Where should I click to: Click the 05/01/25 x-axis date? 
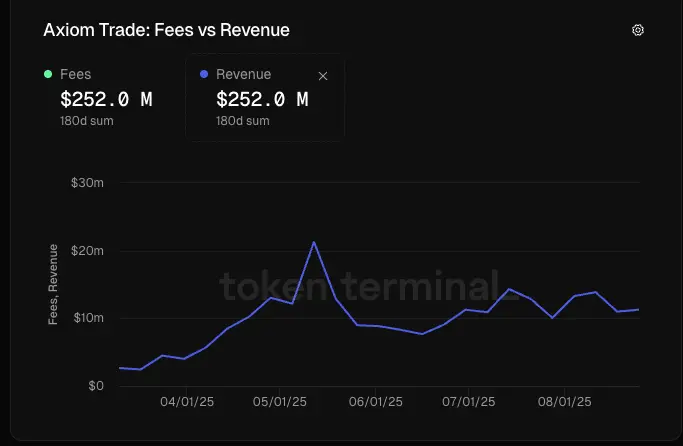pyautogui.click(x=280, y=402)
